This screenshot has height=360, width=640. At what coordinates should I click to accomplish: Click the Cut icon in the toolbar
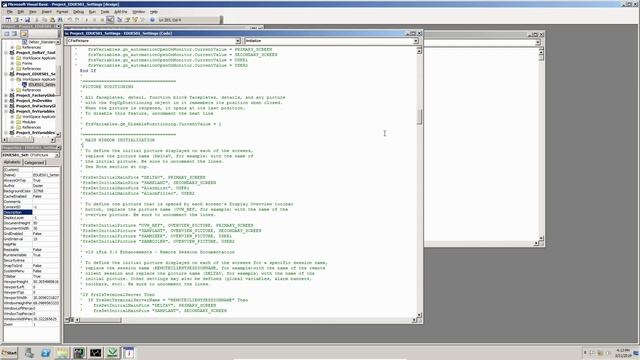[37, 20]
